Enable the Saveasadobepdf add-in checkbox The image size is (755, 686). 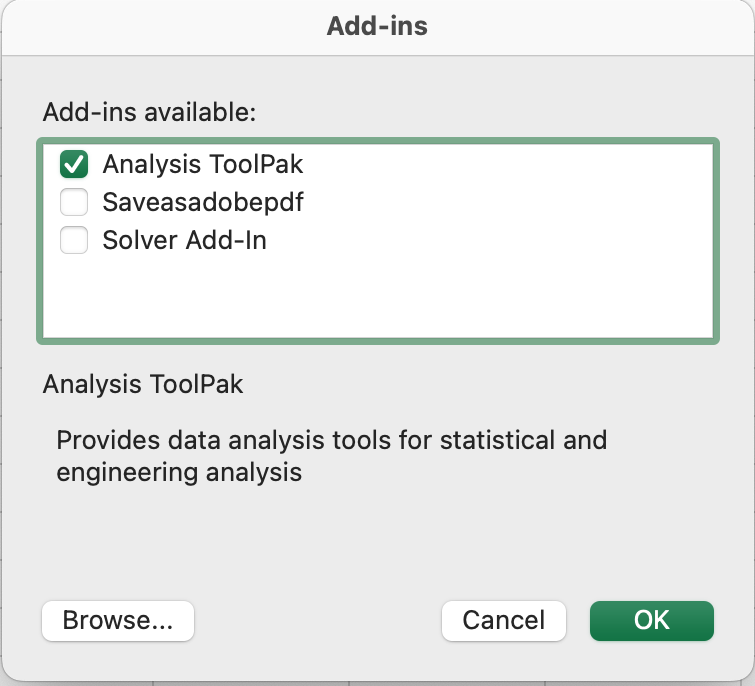(74, 202)
